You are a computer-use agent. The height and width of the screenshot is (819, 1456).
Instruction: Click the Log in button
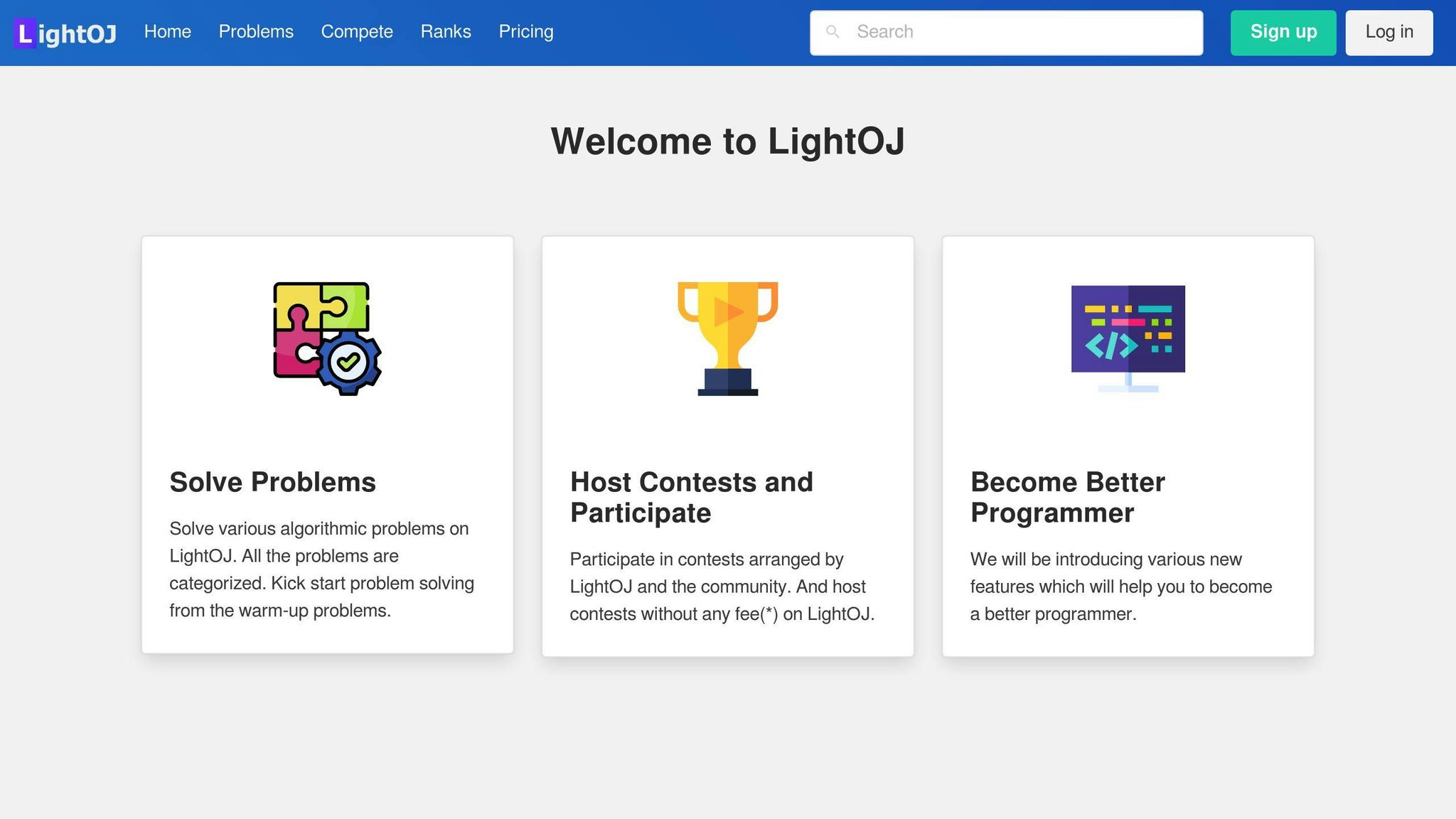(1388, 32)
